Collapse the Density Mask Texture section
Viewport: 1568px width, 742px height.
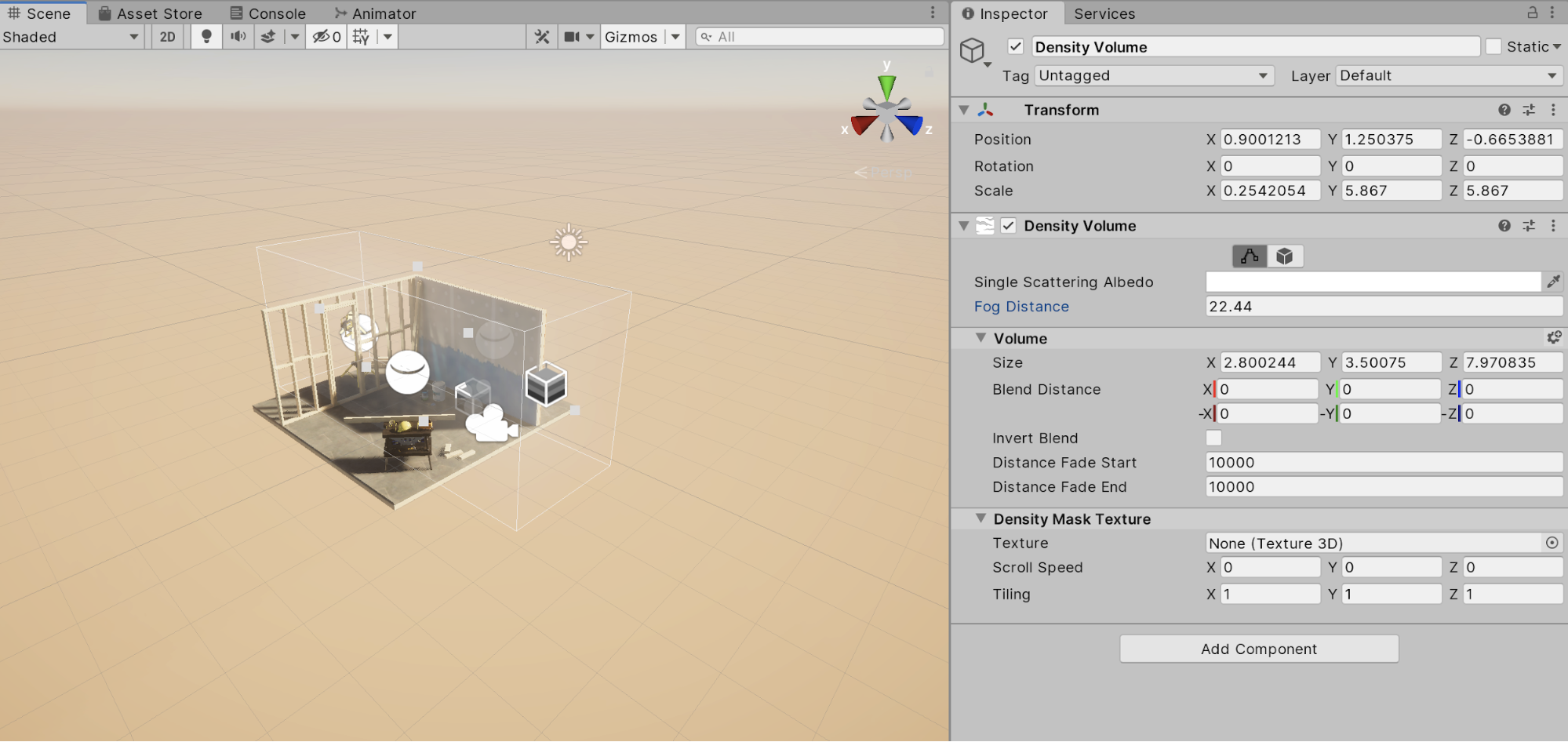[980, 518]
